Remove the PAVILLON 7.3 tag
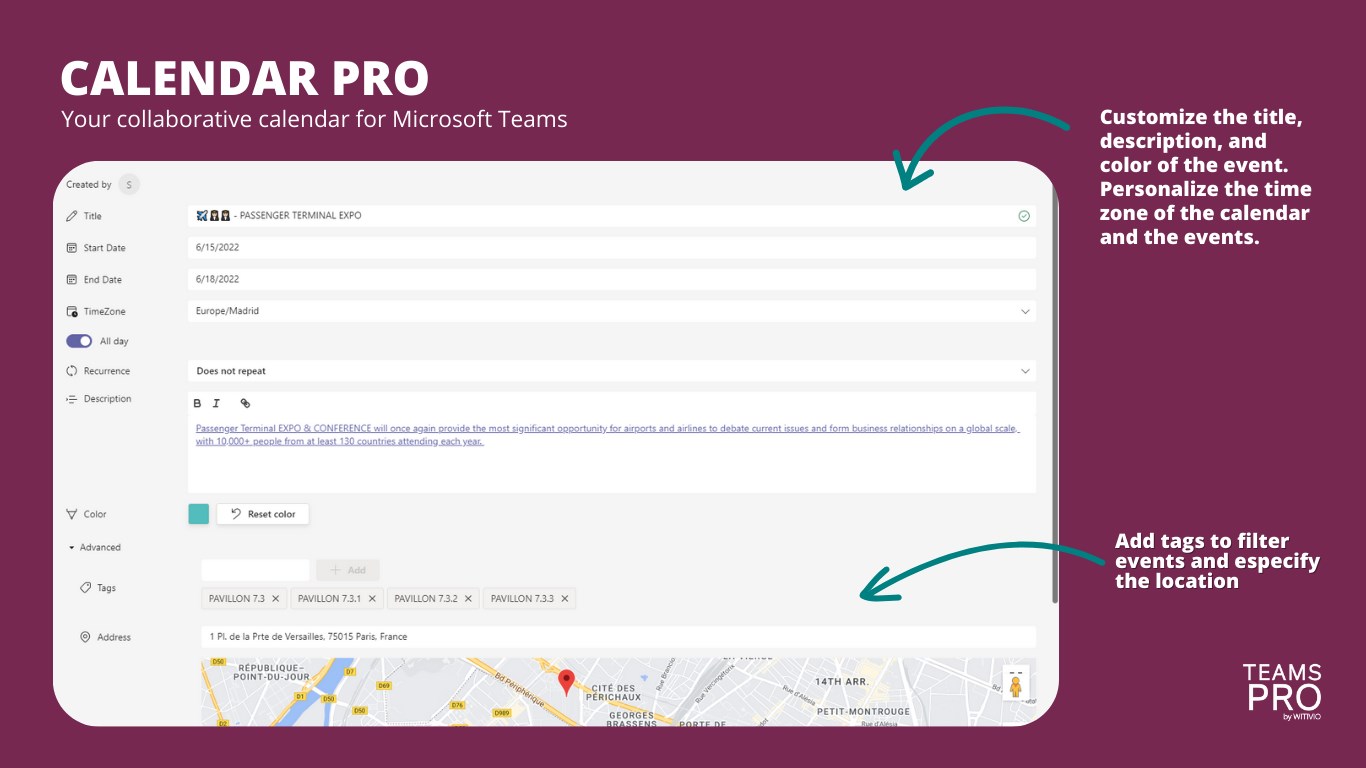Viewport: 1366px width, 768px height. [x=276, y=599]
